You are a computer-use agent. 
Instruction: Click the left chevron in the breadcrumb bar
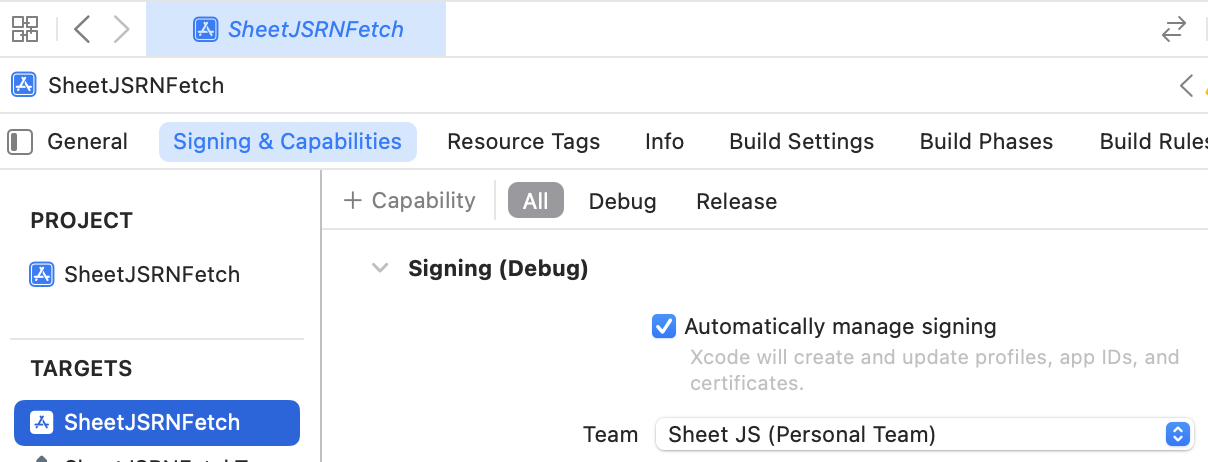click(1186, 86)
